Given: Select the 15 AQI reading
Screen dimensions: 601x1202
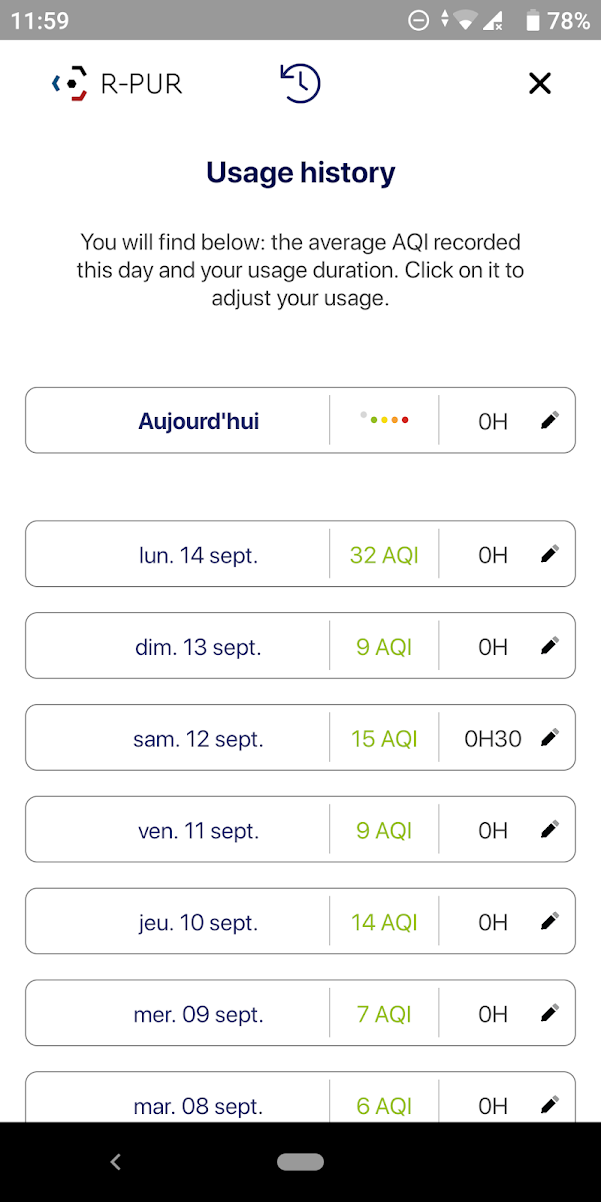Looking at the screenshot, I should click(x=384, y=739).
